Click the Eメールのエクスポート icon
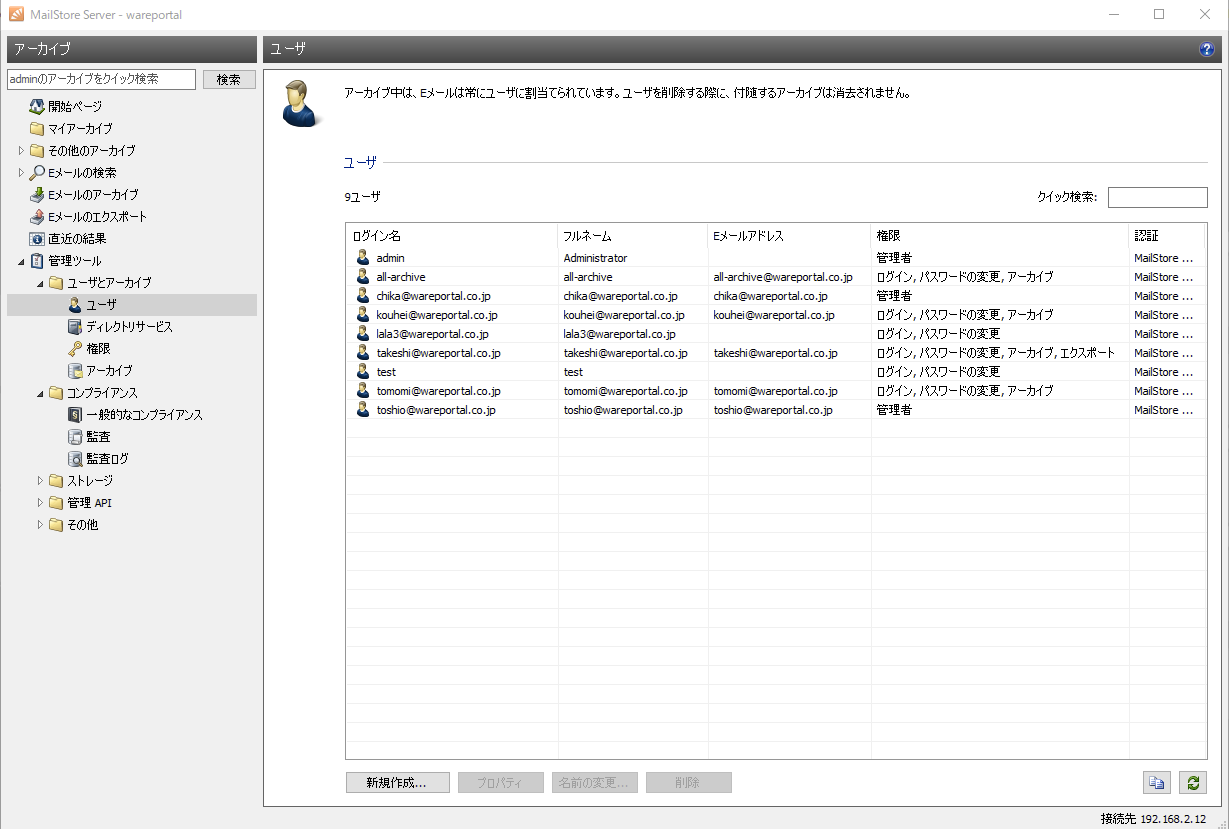 37,217
